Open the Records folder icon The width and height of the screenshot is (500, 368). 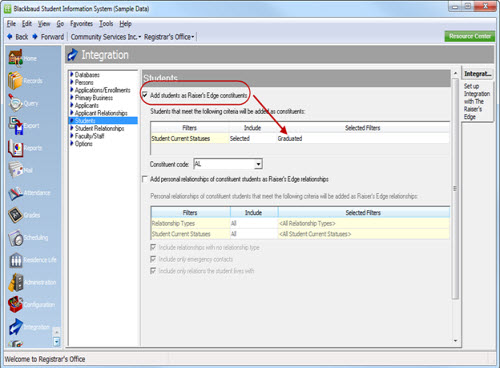[16, 81]
